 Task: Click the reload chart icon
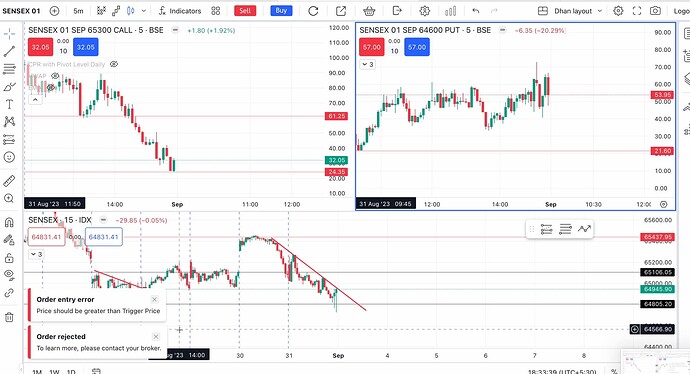(313, 11)
